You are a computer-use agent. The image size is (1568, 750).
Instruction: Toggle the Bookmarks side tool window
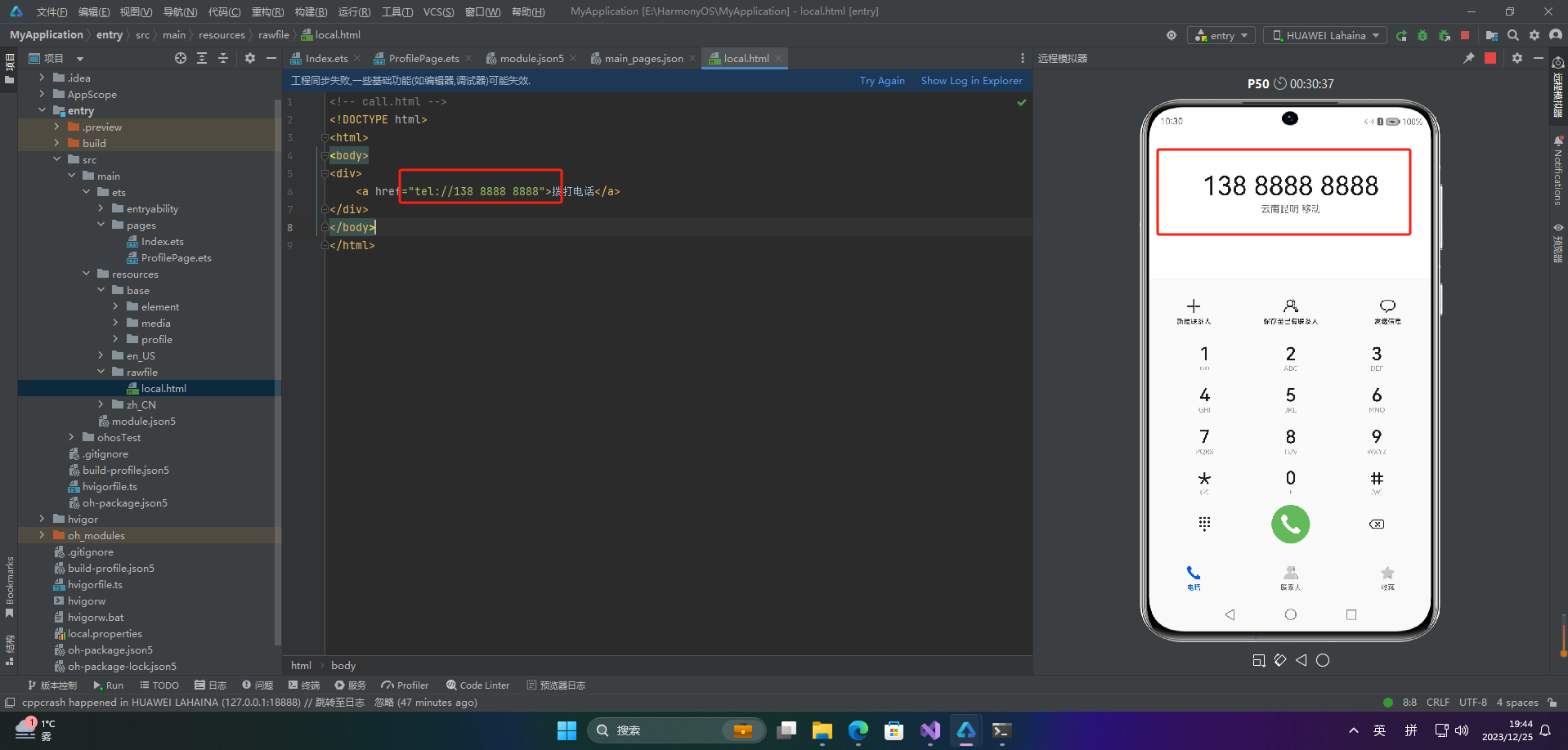[10, 587]
